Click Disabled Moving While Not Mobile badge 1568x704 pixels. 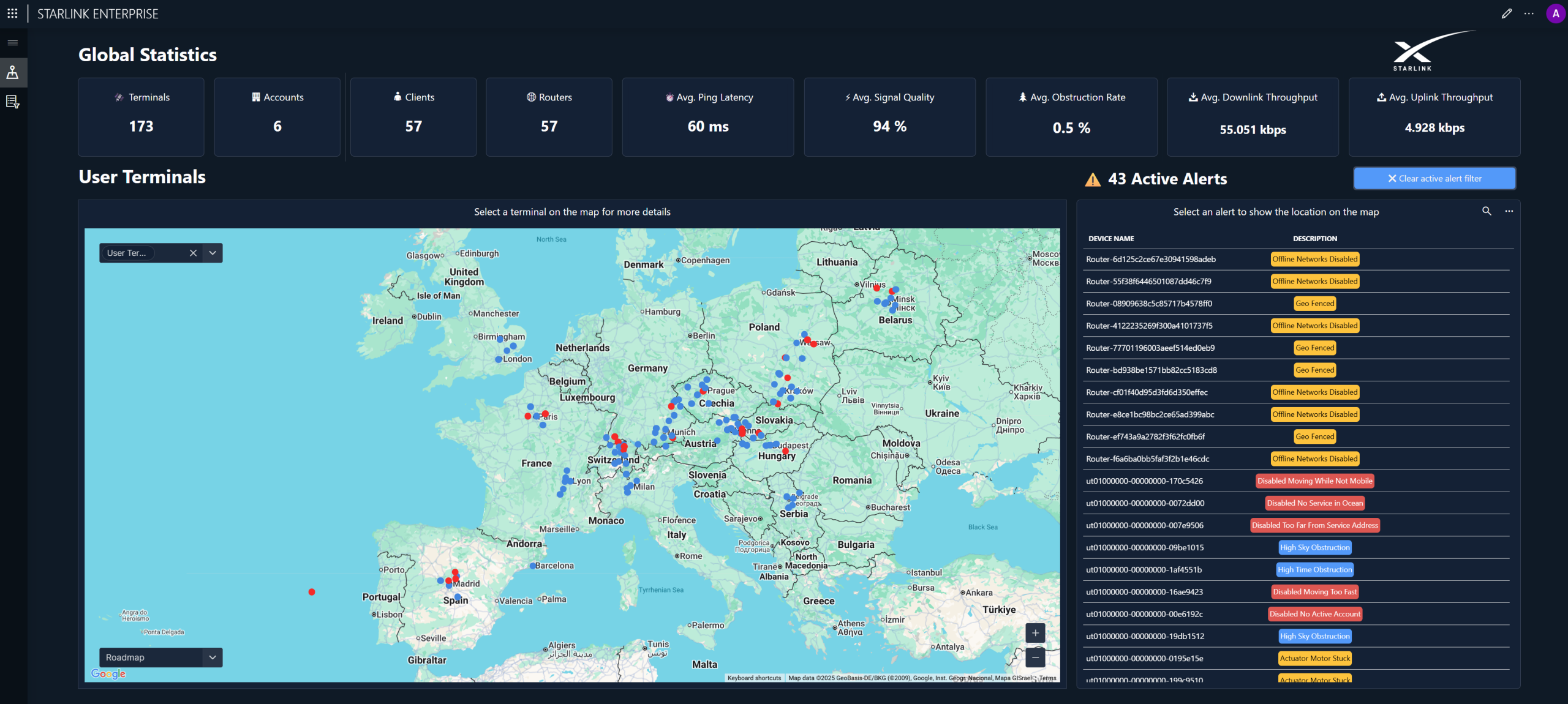[1315, 481]
